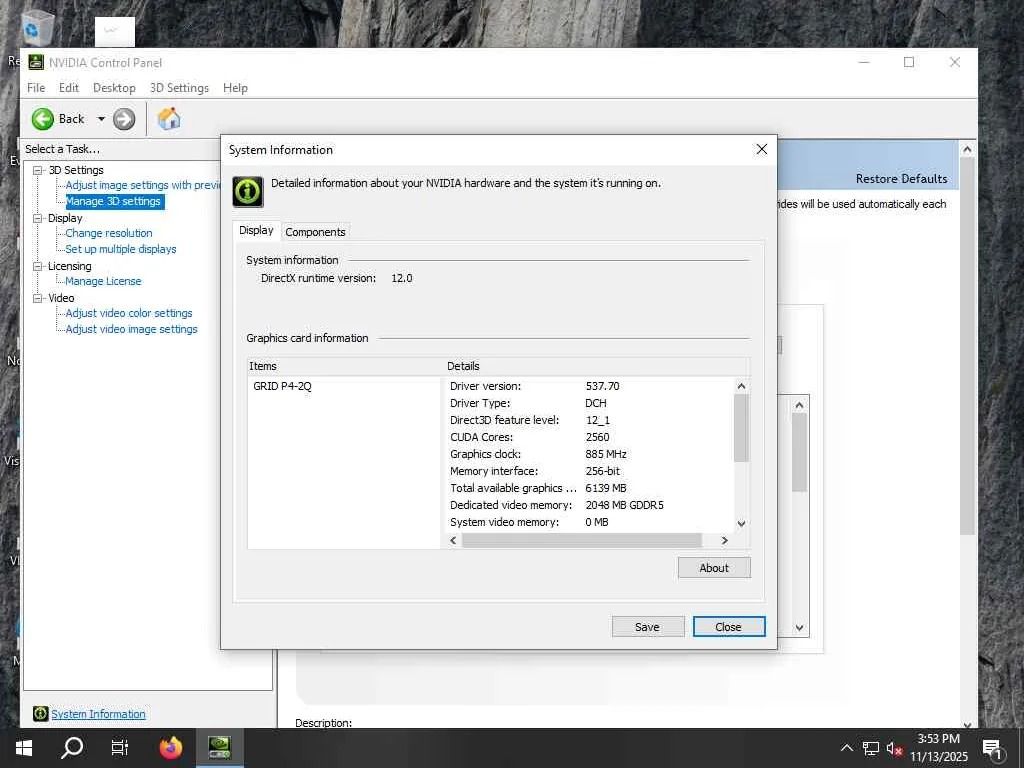Screen dimensions: 1024x768
Task: Click the details vertical scrollbar thumb
Action: (741, 428)
